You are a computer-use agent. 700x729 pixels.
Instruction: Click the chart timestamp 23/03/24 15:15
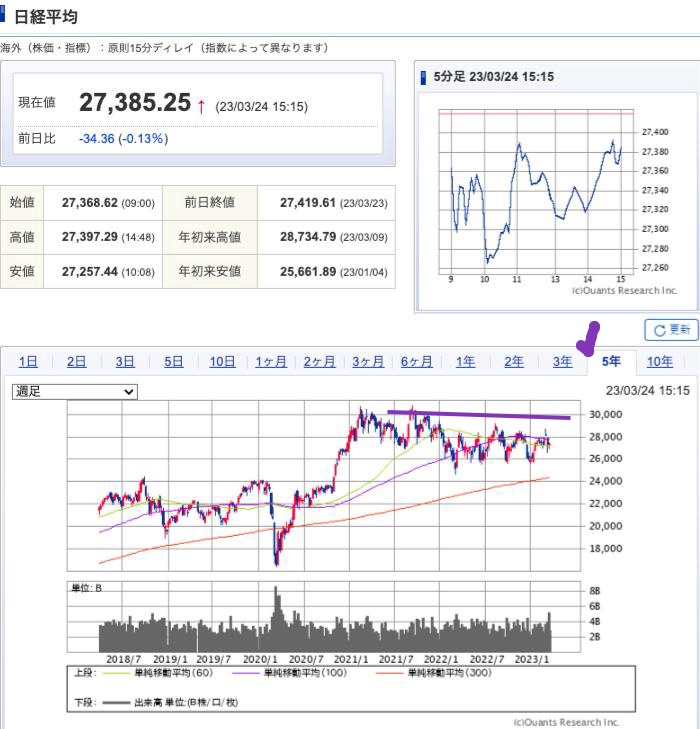click(647, 391)
